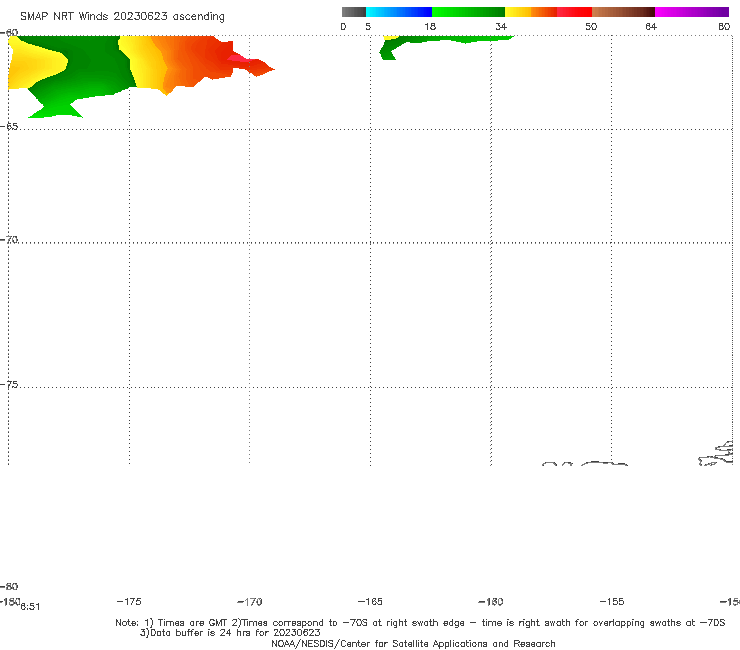
Task: Click the longitude label '-155'
Action: [612, 601]
